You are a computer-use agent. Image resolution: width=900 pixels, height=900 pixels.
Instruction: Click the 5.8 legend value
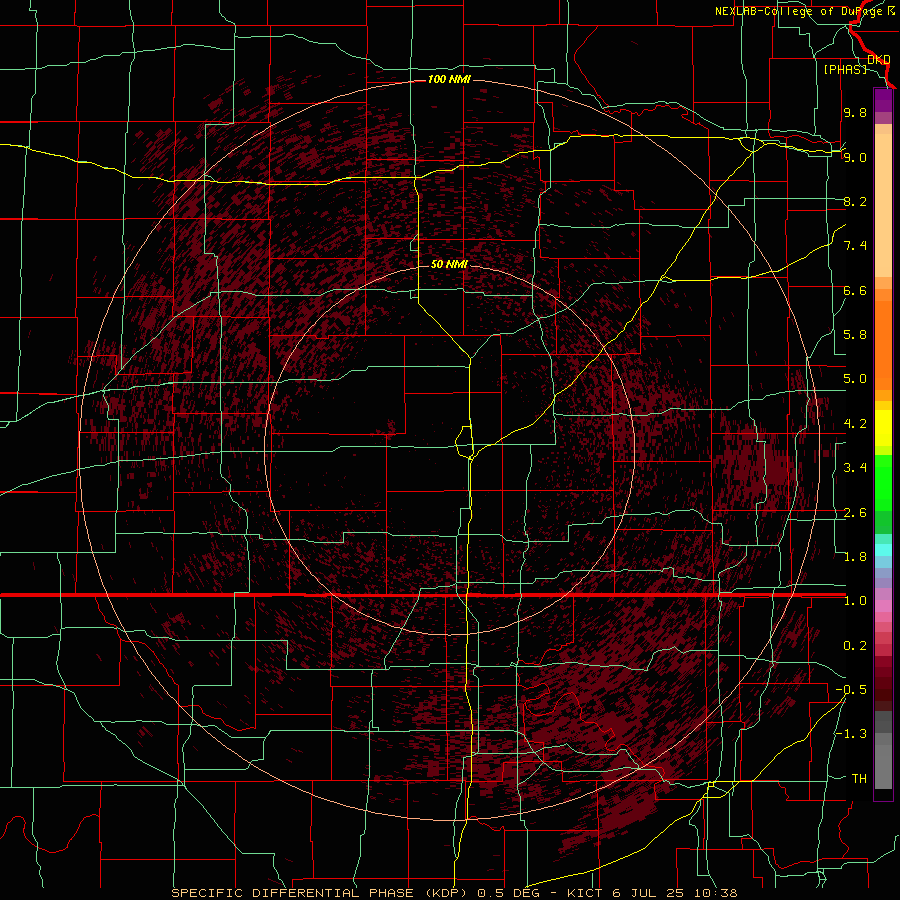[855, 335]
